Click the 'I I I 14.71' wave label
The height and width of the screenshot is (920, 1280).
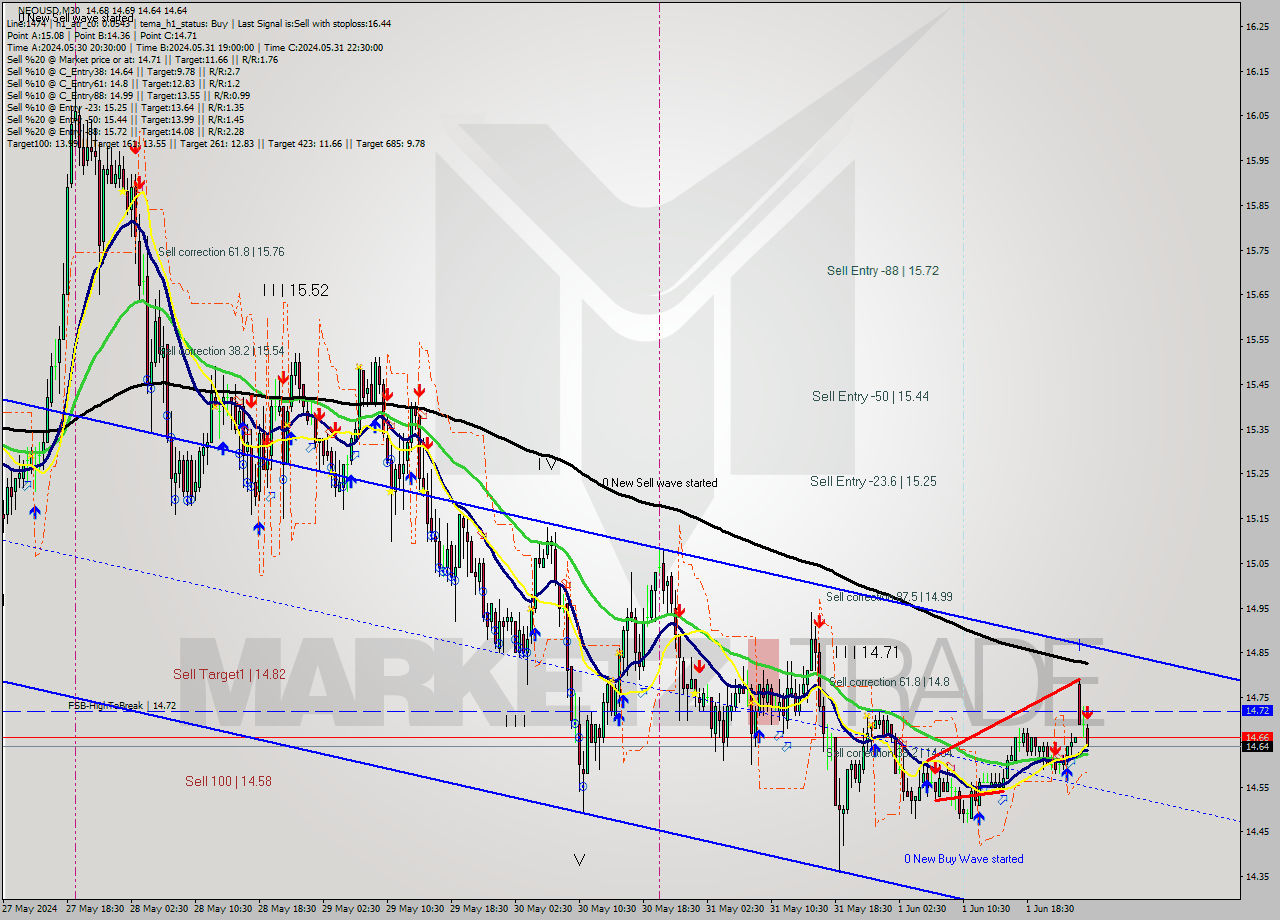tap(866, 652)
